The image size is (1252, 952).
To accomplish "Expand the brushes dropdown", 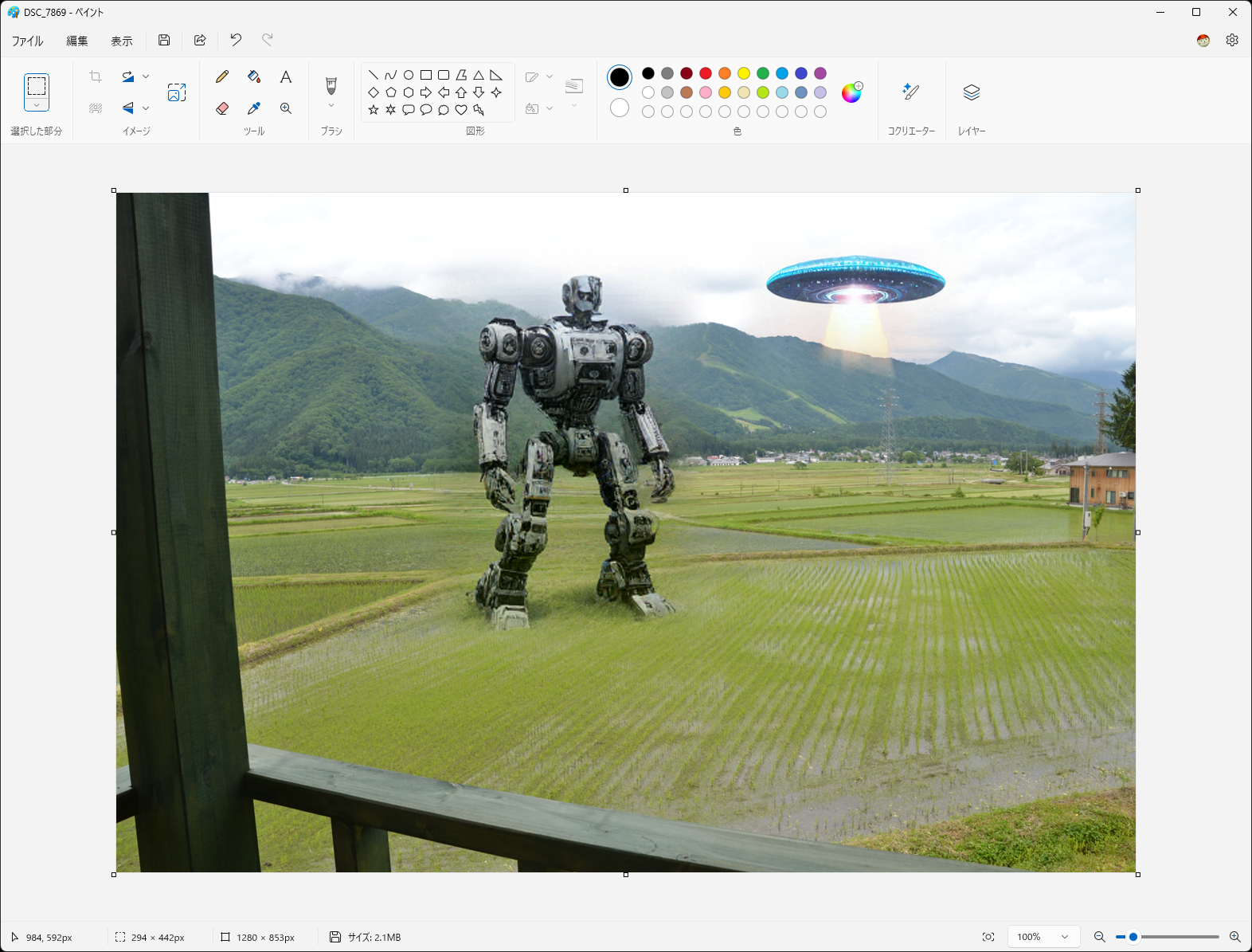I will pos(331,106).
